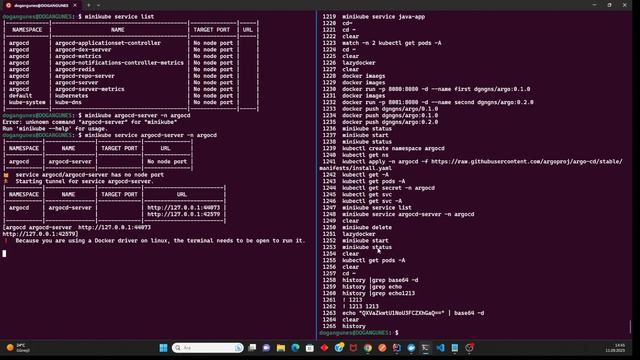Click http://127.0.0.1:40073 in the URL table cell
The height and width of the screenshot is (360, 640).
pos(183,208)
